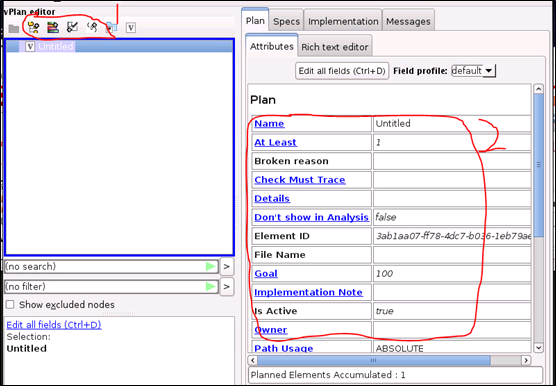Select the Attributes sub-tab

(272, 46)
